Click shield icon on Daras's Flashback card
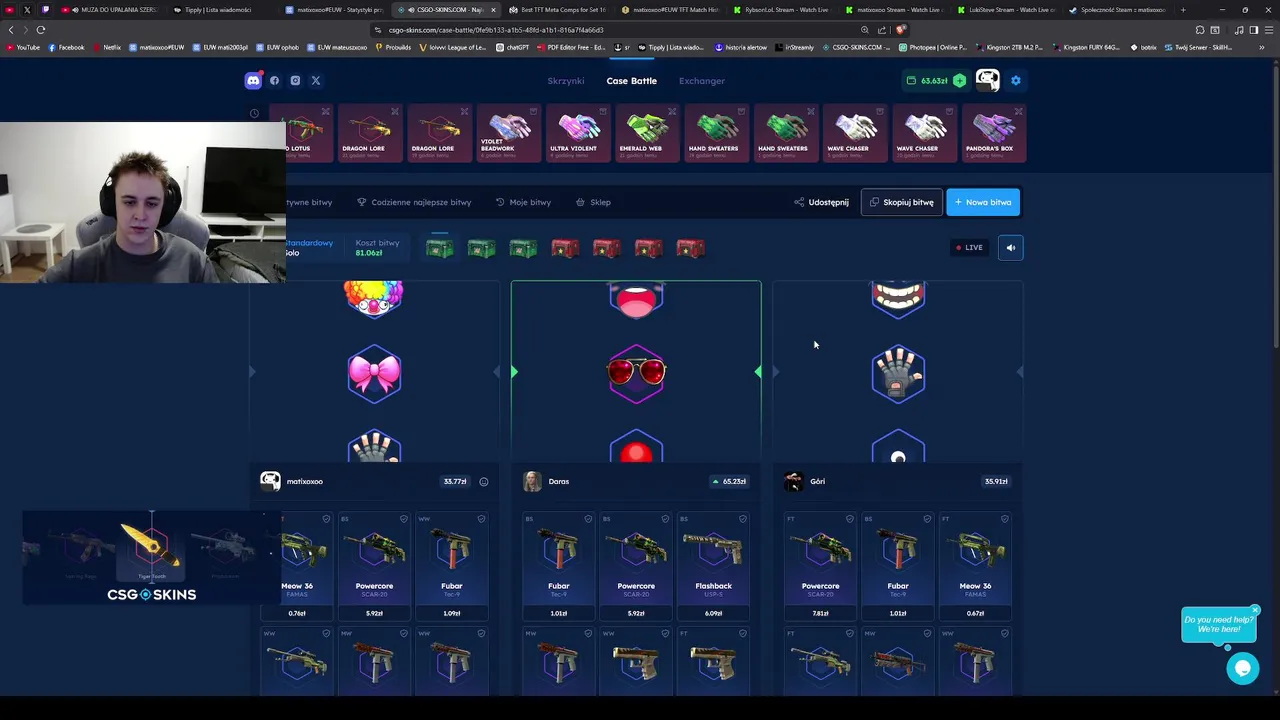This screenshot has width=1280, height=720. pos(743,519)
